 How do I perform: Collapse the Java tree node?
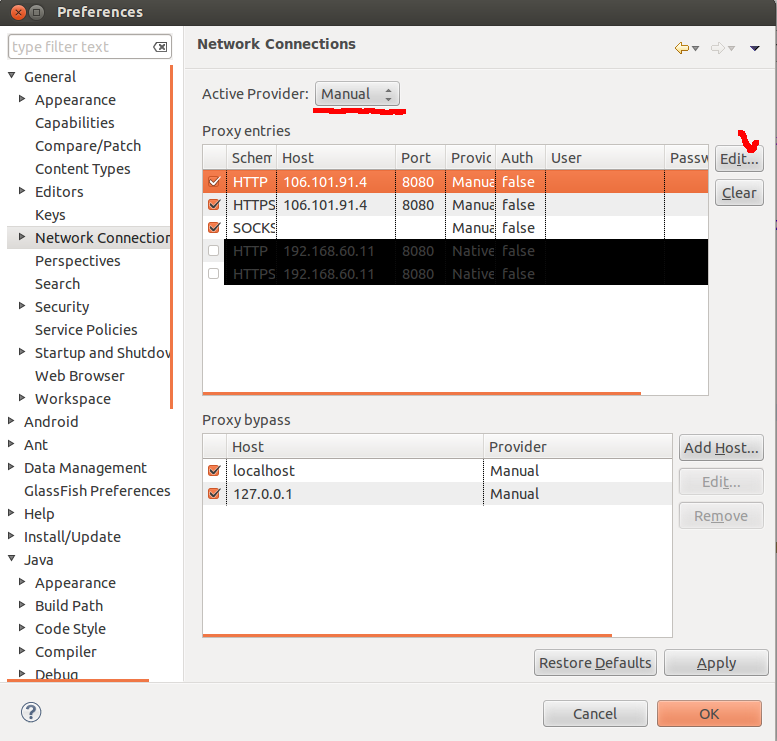[x=11, y=559]
